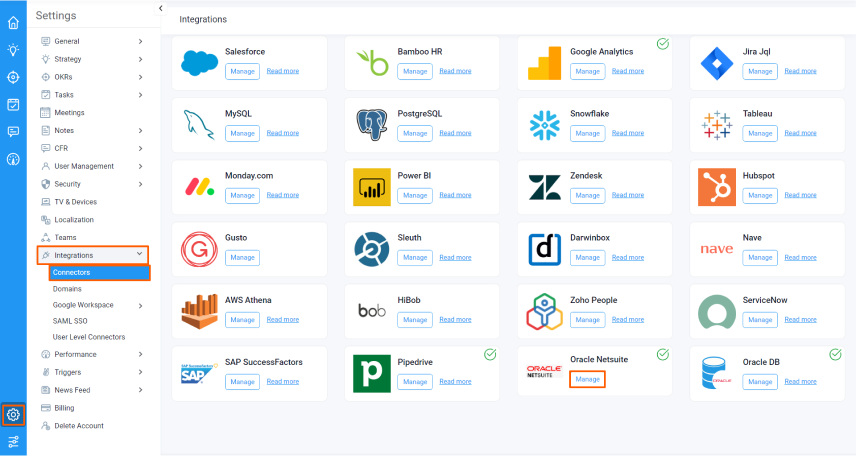Click the settings gear icon in left rail
Viewport: 856px width, 456px height.
pyautogui.click(x=13, y=414)
